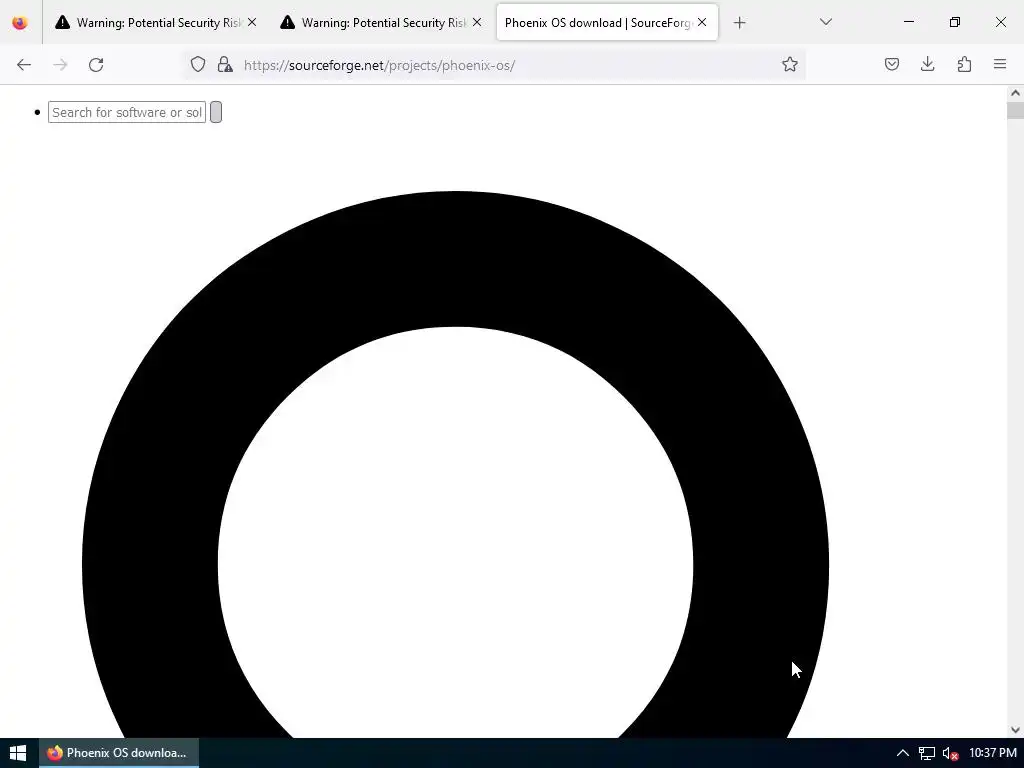Restore down the Firefox window
Screen dimensions: 1024x768
(x=955, y=22)
